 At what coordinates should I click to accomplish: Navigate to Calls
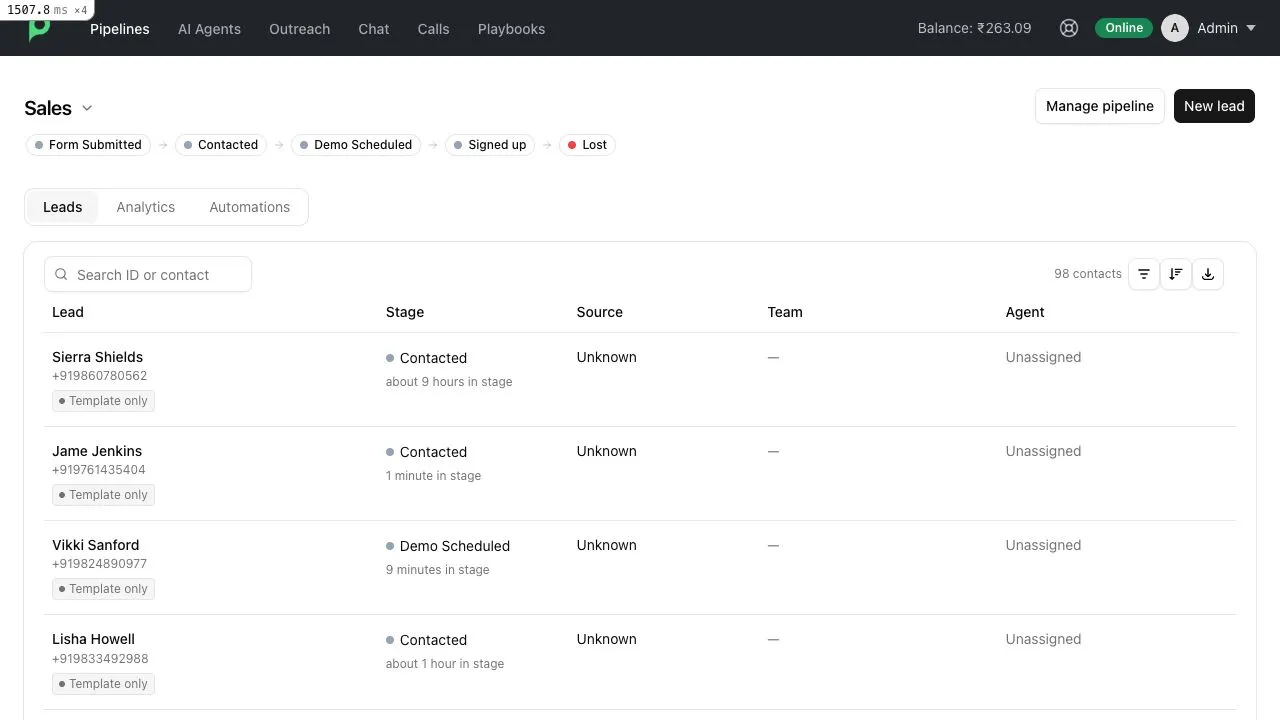pyautogui.click(x=433, y=29)
